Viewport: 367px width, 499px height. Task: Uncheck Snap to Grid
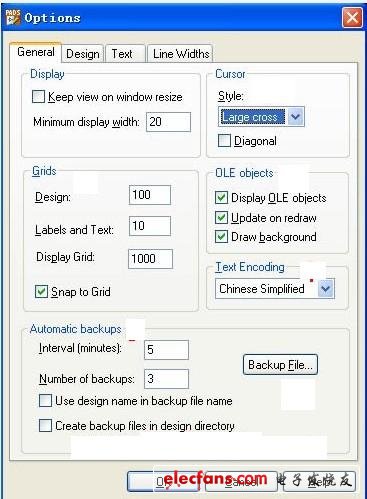coord(41,292)
